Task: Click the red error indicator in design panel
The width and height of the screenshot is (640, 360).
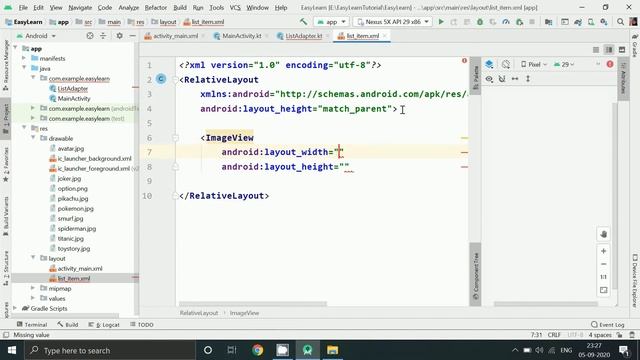Action: [x=610, y=64]
